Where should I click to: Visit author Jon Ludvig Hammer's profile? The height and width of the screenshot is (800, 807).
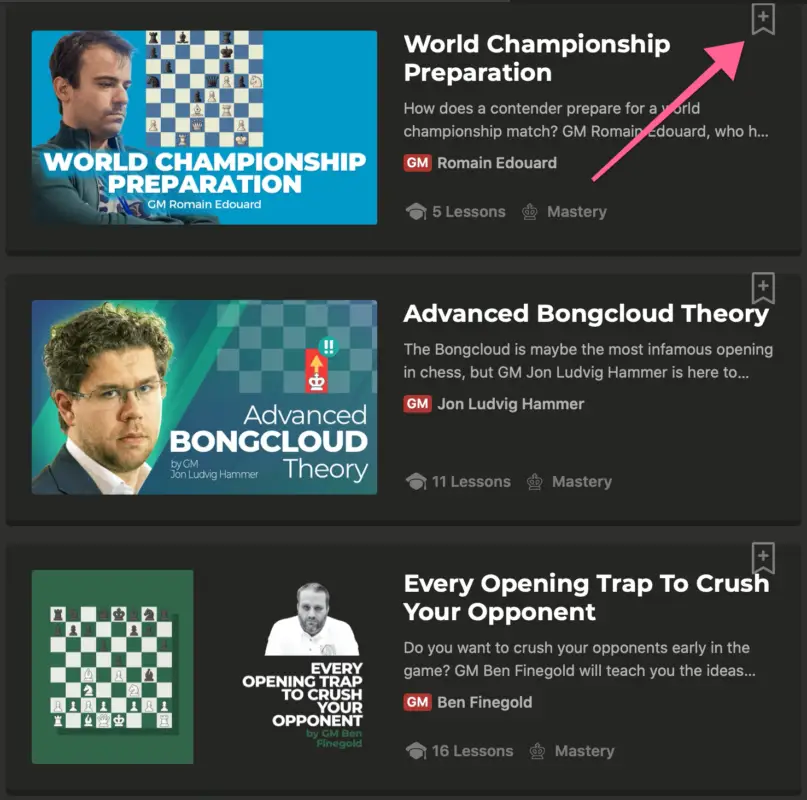511,404
